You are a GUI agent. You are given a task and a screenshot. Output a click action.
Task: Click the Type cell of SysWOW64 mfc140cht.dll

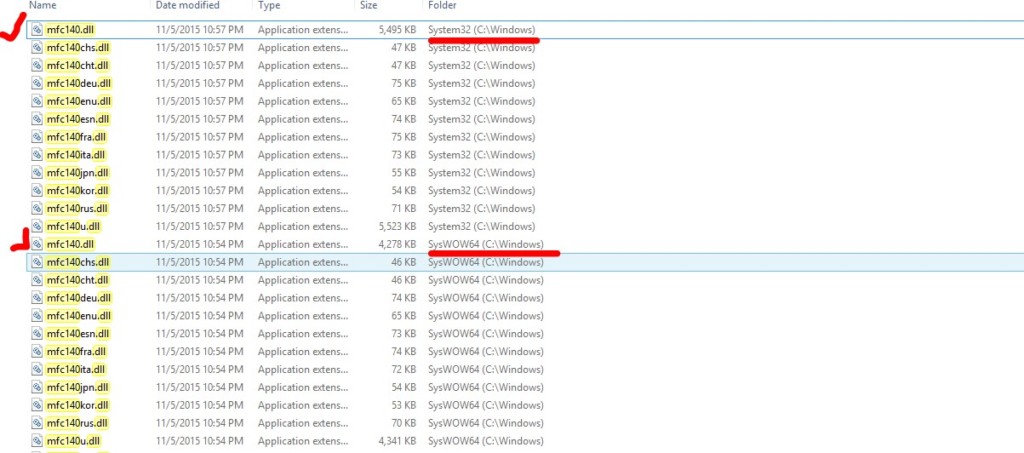(x=303, y=280)
